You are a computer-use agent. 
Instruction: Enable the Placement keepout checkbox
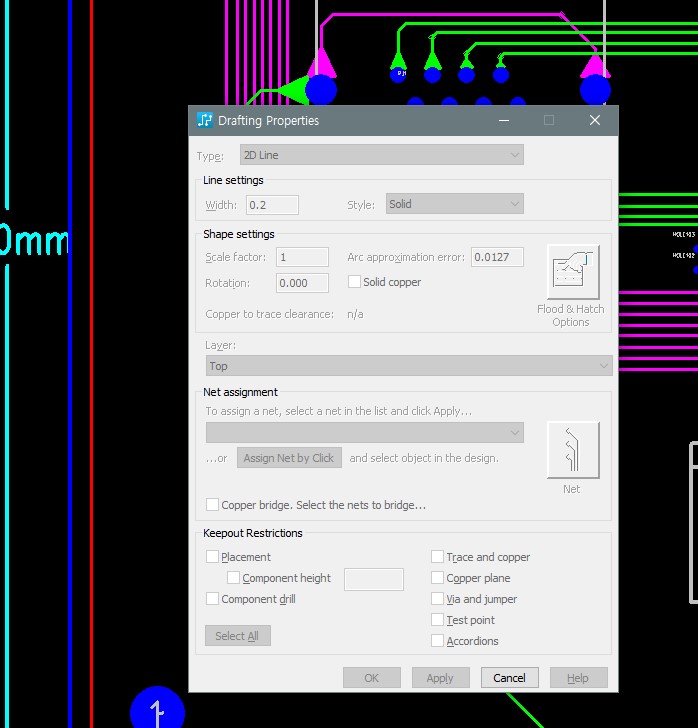212,557
